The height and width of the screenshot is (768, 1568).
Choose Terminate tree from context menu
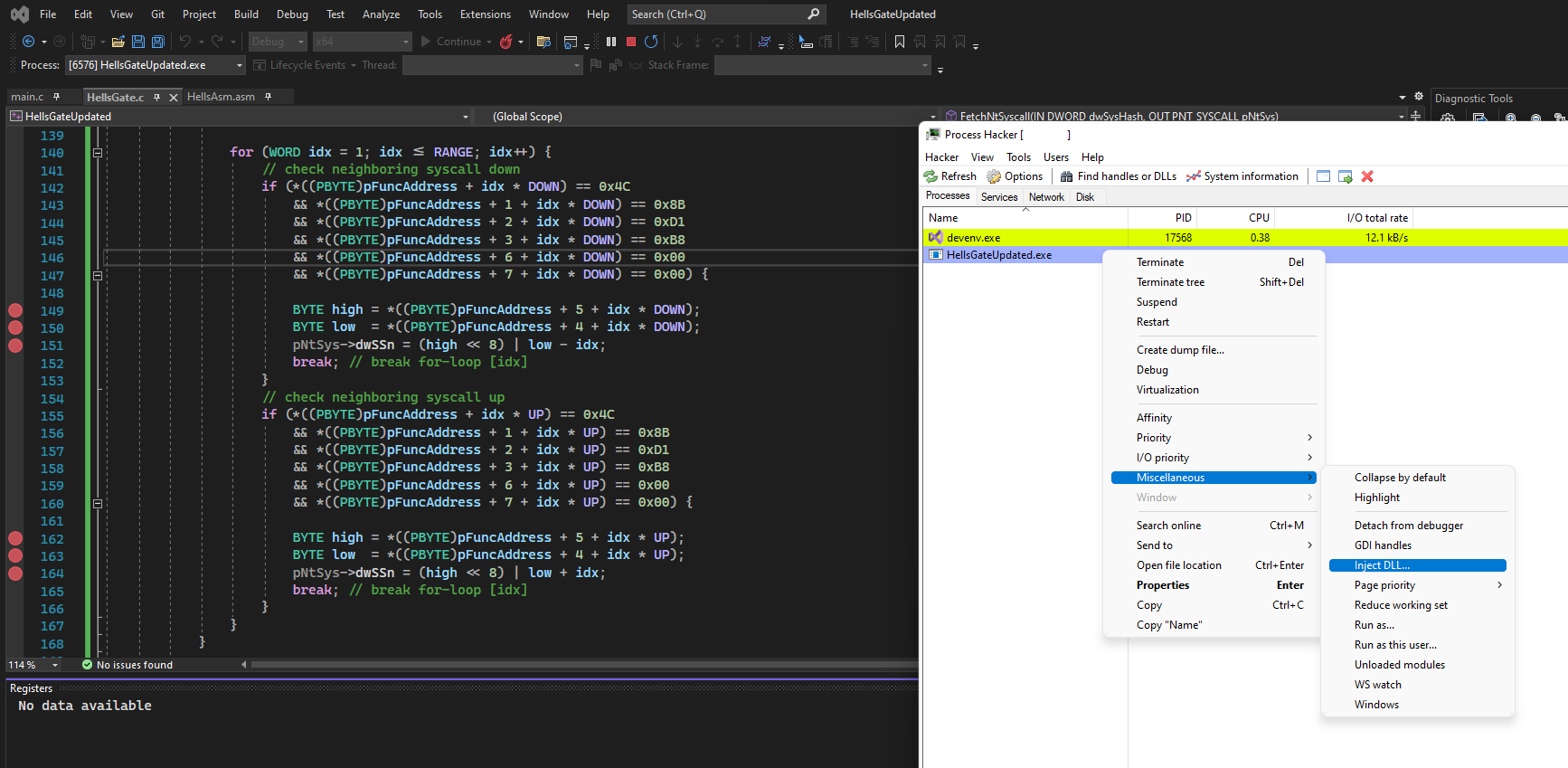[1214, 282]
